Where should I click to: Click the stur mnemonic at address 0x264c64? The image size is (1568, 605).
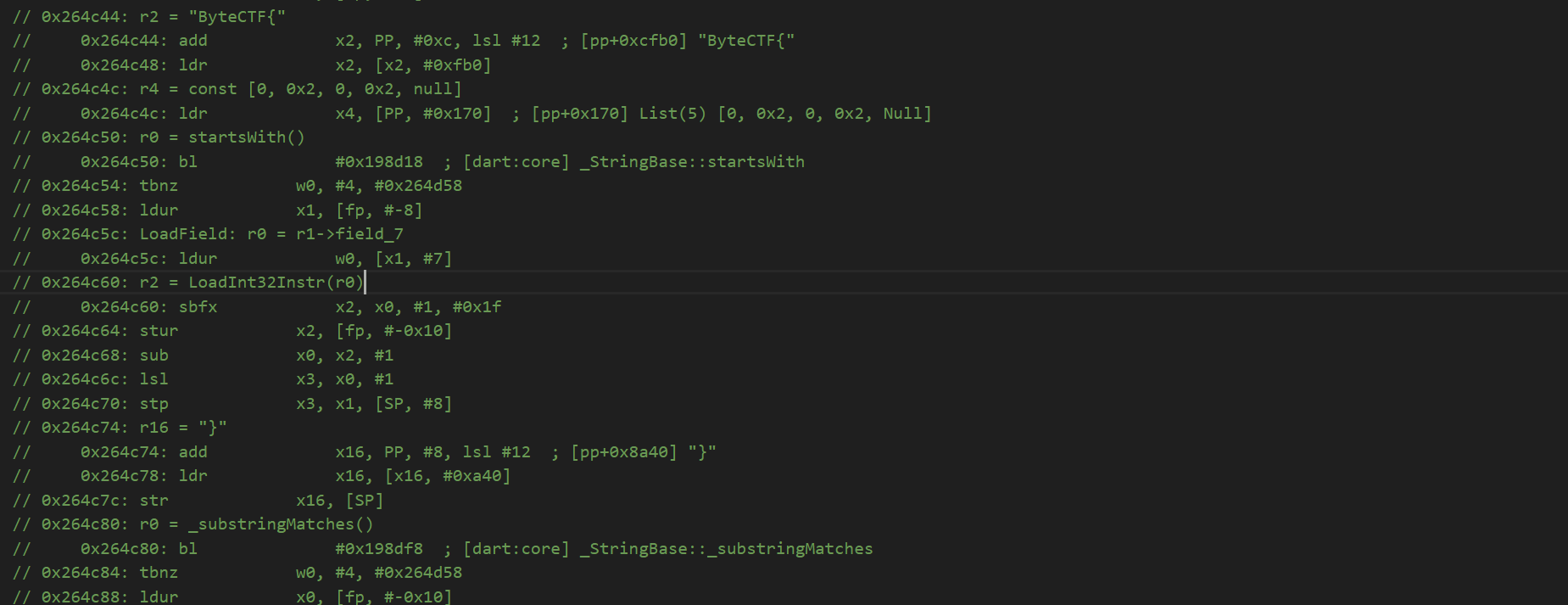pos(159,331)
